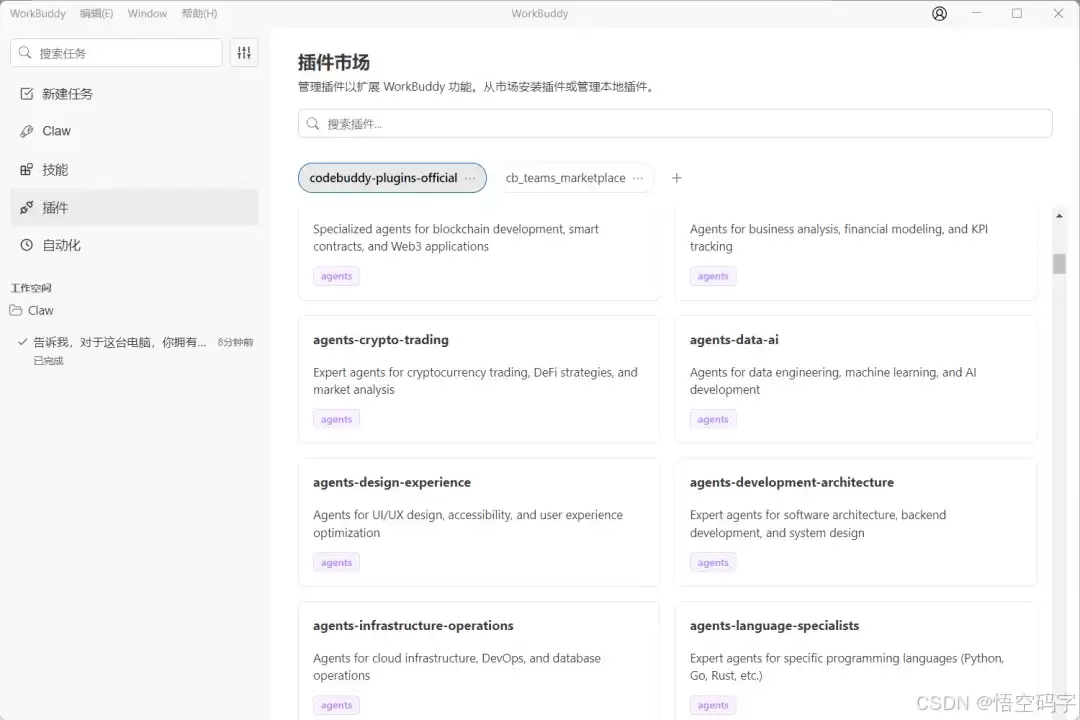This screenshot has width=1080, height=720.
Task: Click the plus icon to add marketplace
Action: pyautogui.click(x=676, y=178)
